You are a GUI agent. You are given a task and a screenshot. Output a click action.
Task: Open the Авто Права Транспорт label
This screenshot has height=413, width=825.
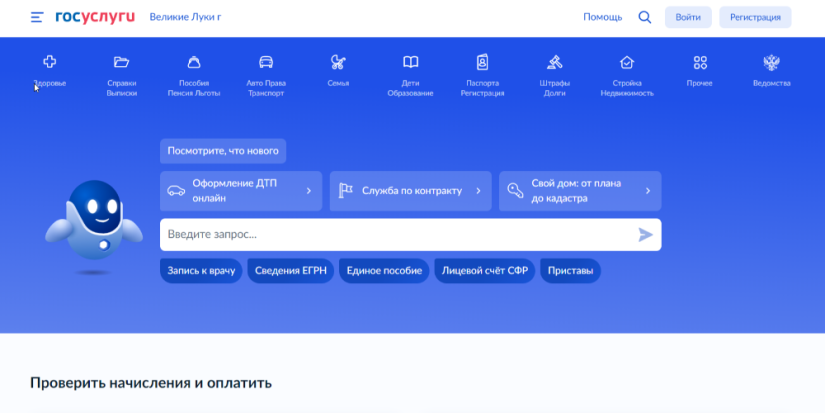(266, 88)
